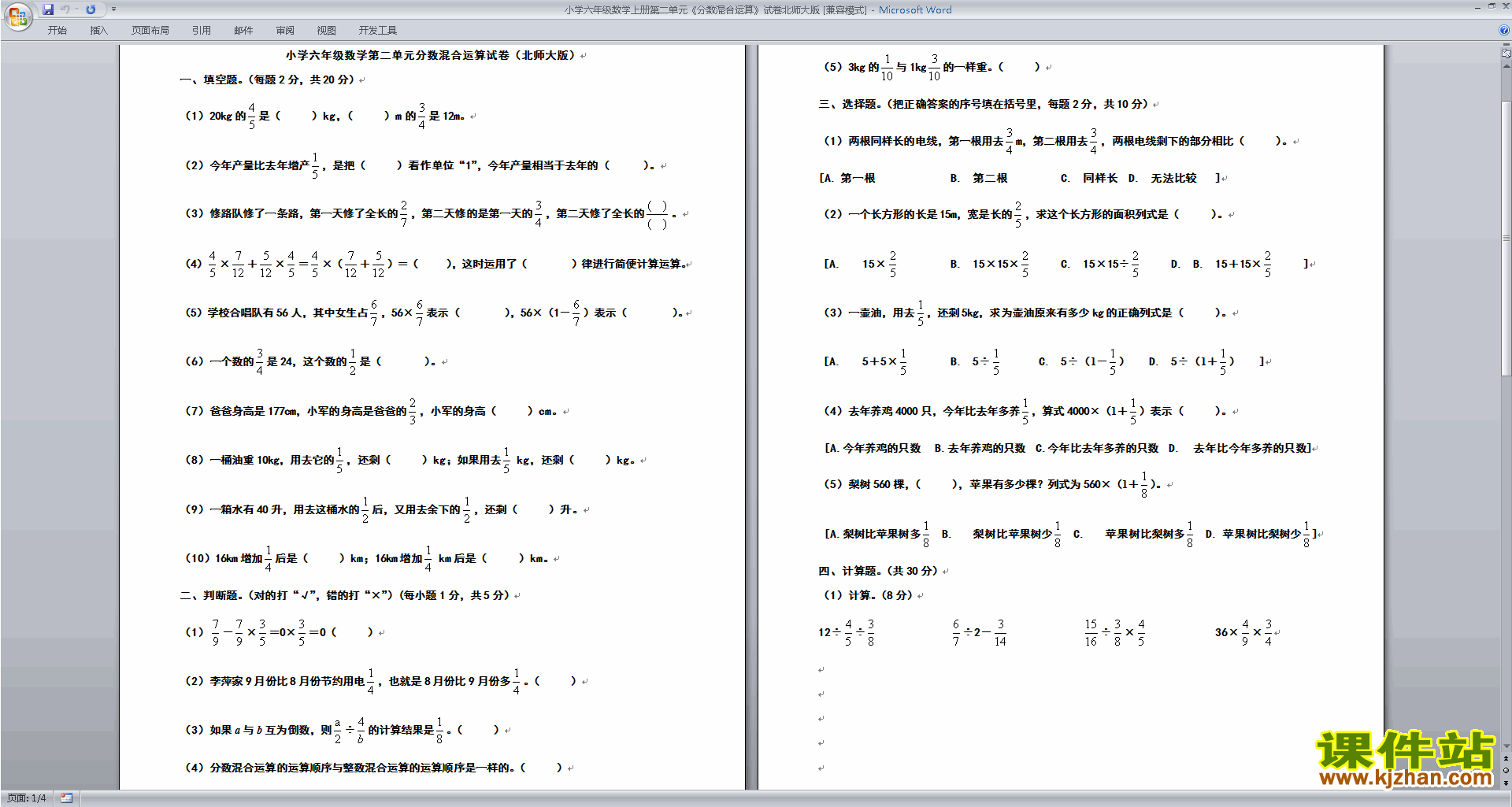Click question (7) 爸爸身高是 177cm text

point(371,411)
